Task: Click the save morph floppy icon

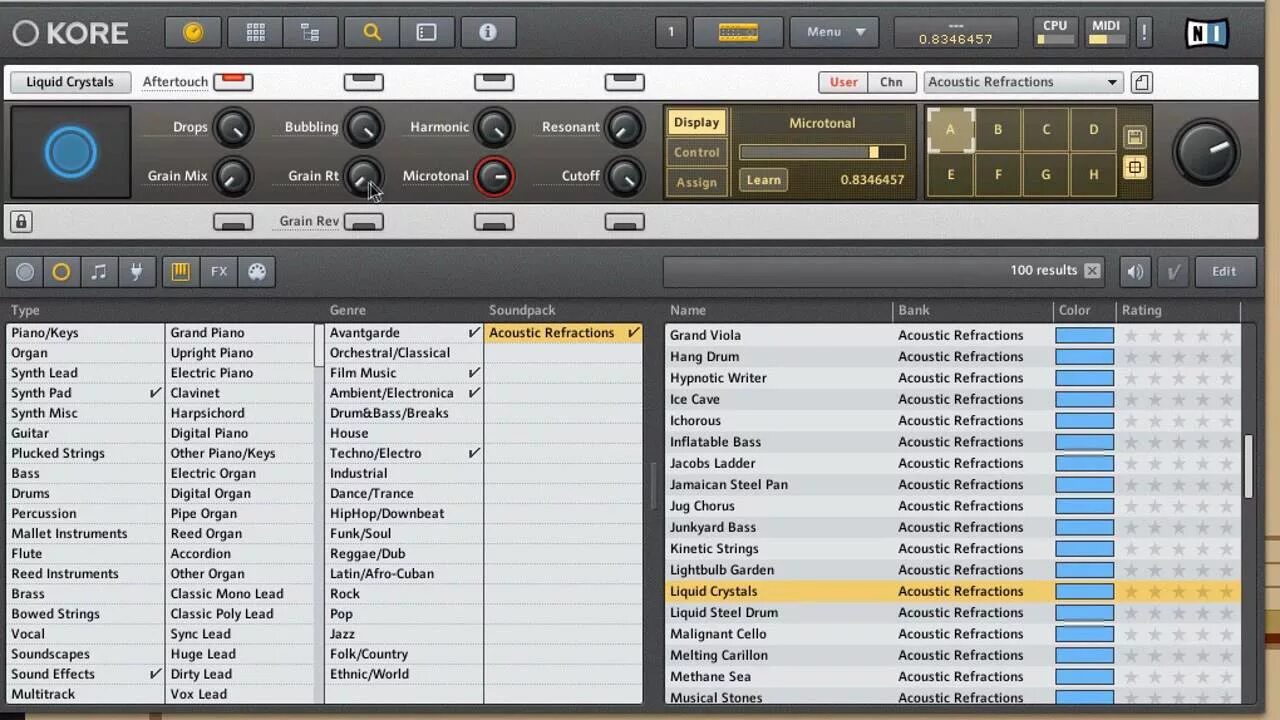Action: pos(1134,137)
